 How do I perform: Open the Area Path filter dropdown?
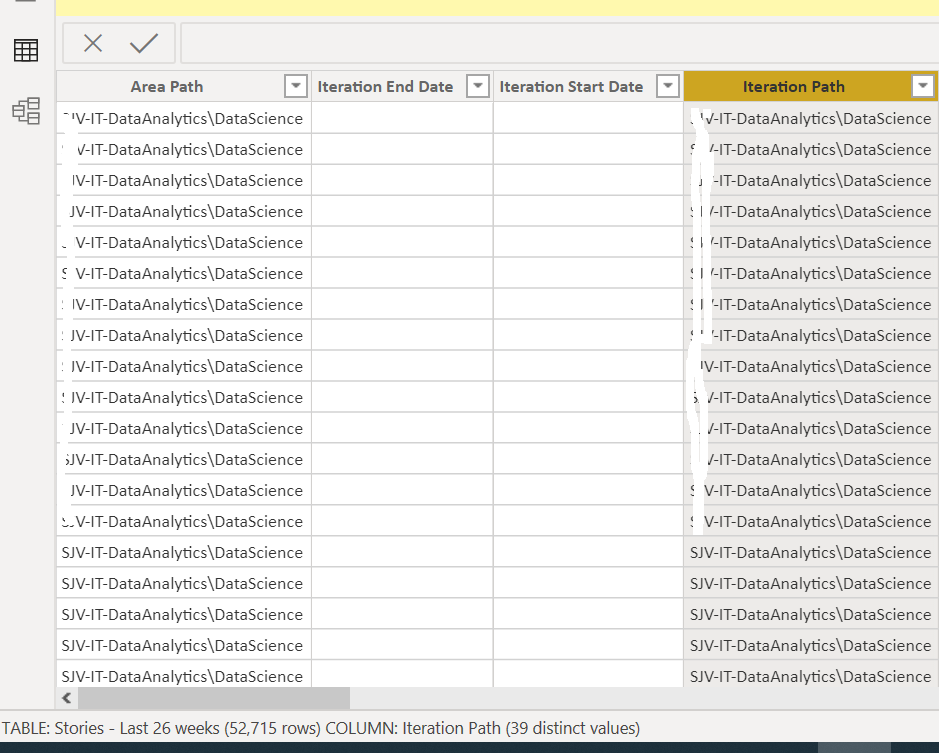coord(295,86)
